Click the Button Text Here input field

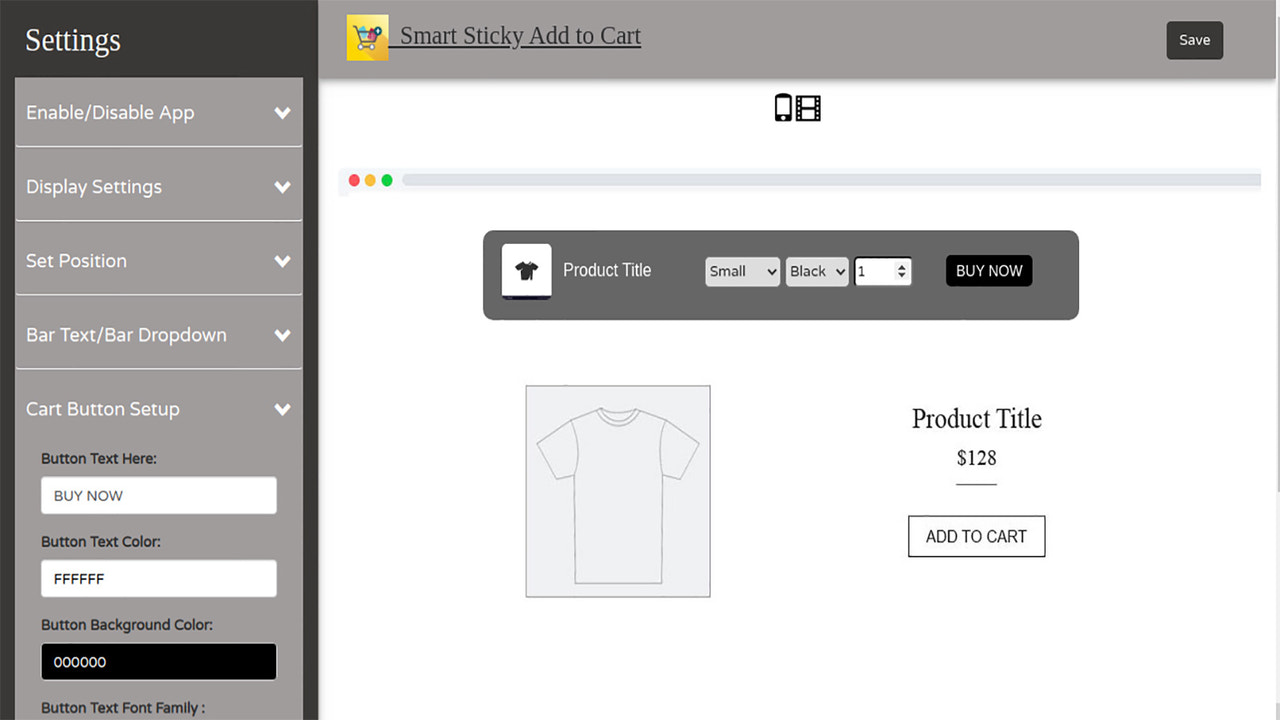158,495
